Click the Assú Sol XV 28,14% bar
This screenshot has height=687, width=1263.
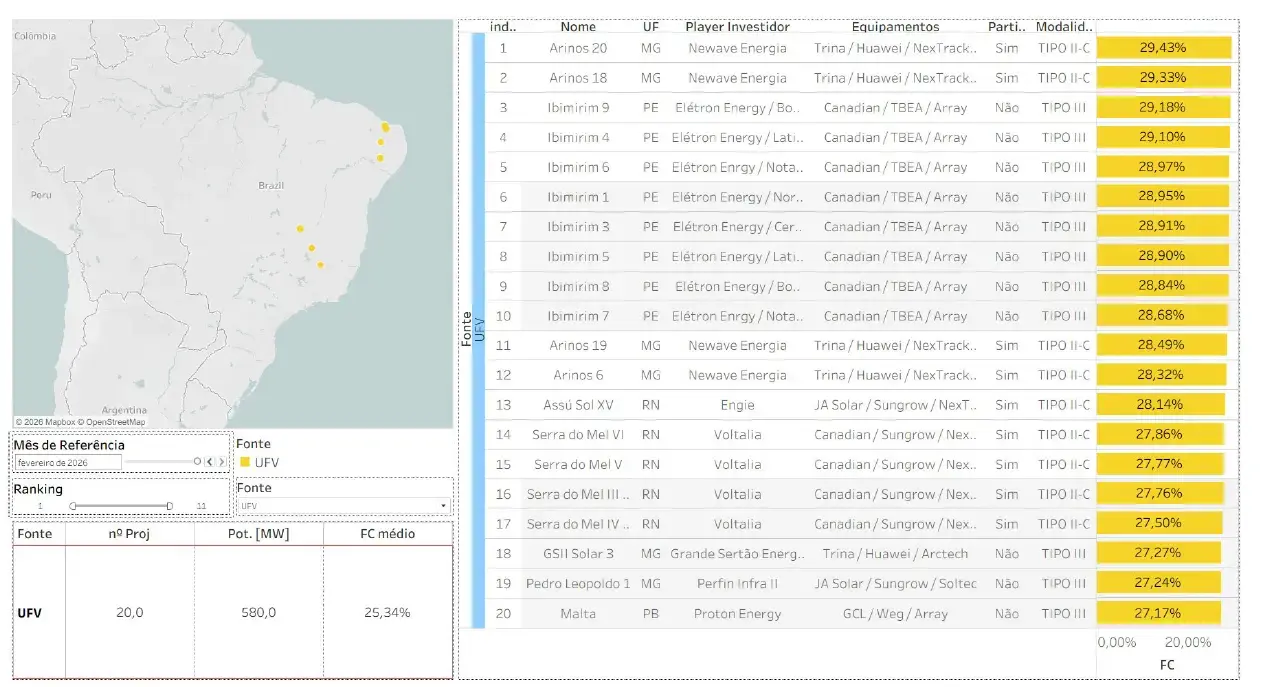(1160, 405)
